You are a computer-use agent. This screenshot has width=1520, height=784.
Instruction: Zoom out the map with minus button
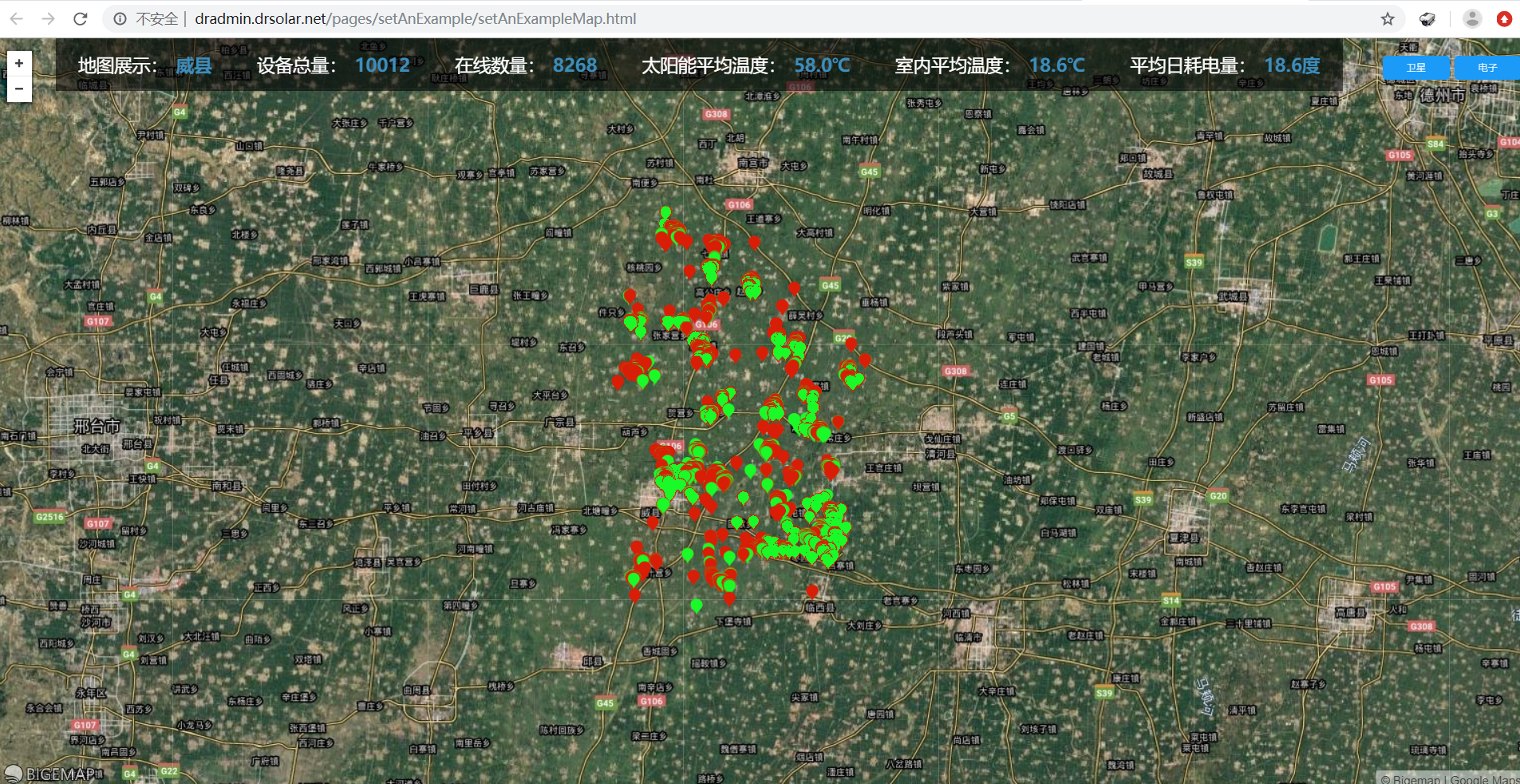coord(19,89)
